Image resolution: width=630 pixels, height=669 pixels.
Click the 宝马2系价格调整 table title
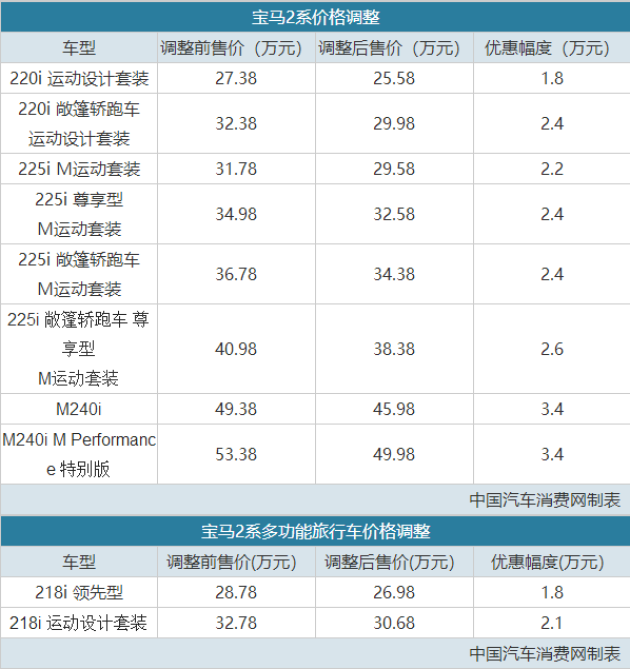(316, 17)
